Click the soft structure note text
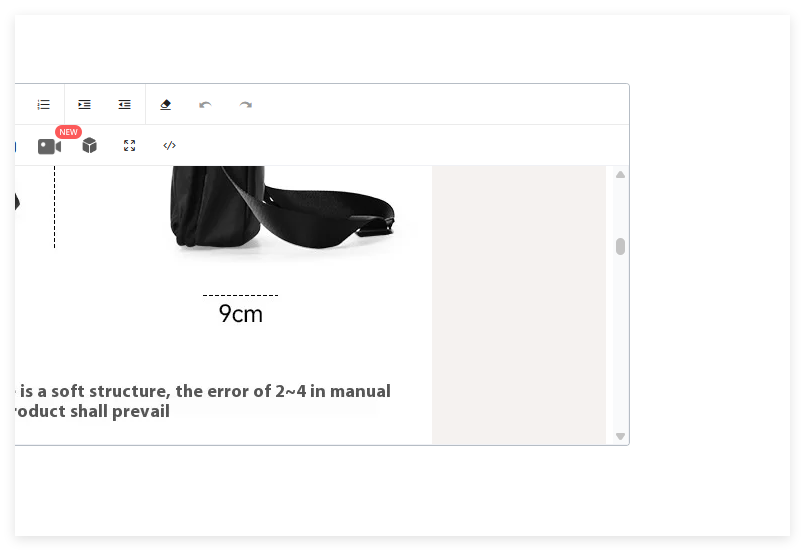This screenshot has height=551, width=805. (x=203, y=401)
